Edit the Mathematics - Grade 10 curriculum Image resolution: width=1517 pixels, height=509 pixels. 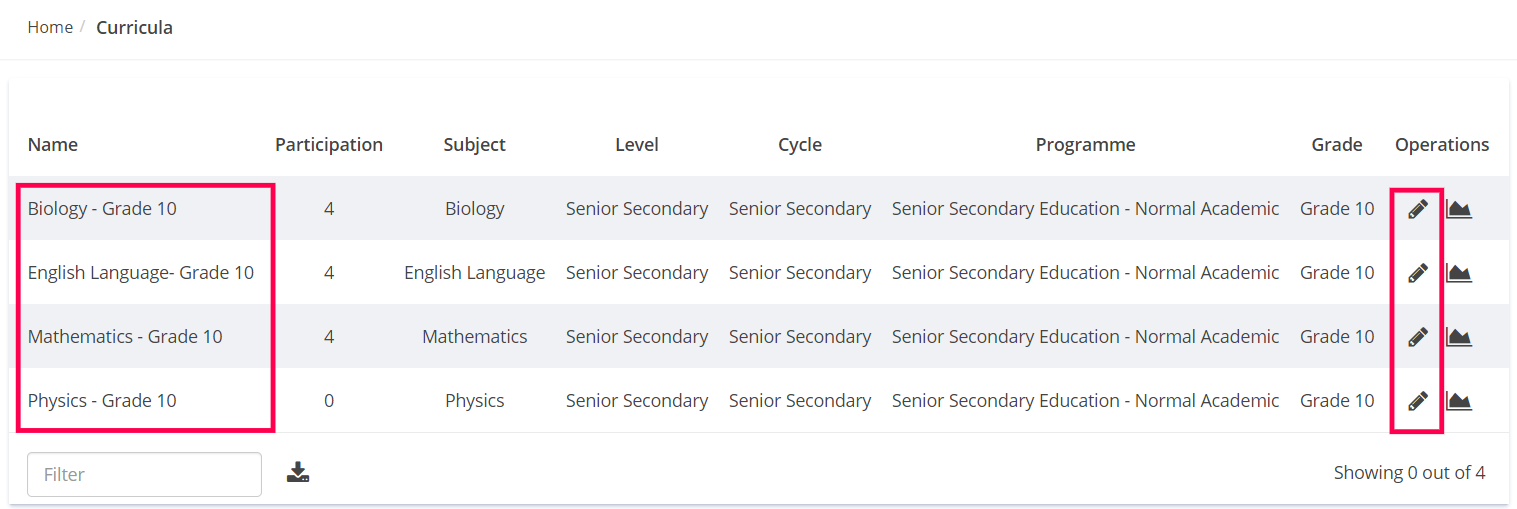(1417, 337)
